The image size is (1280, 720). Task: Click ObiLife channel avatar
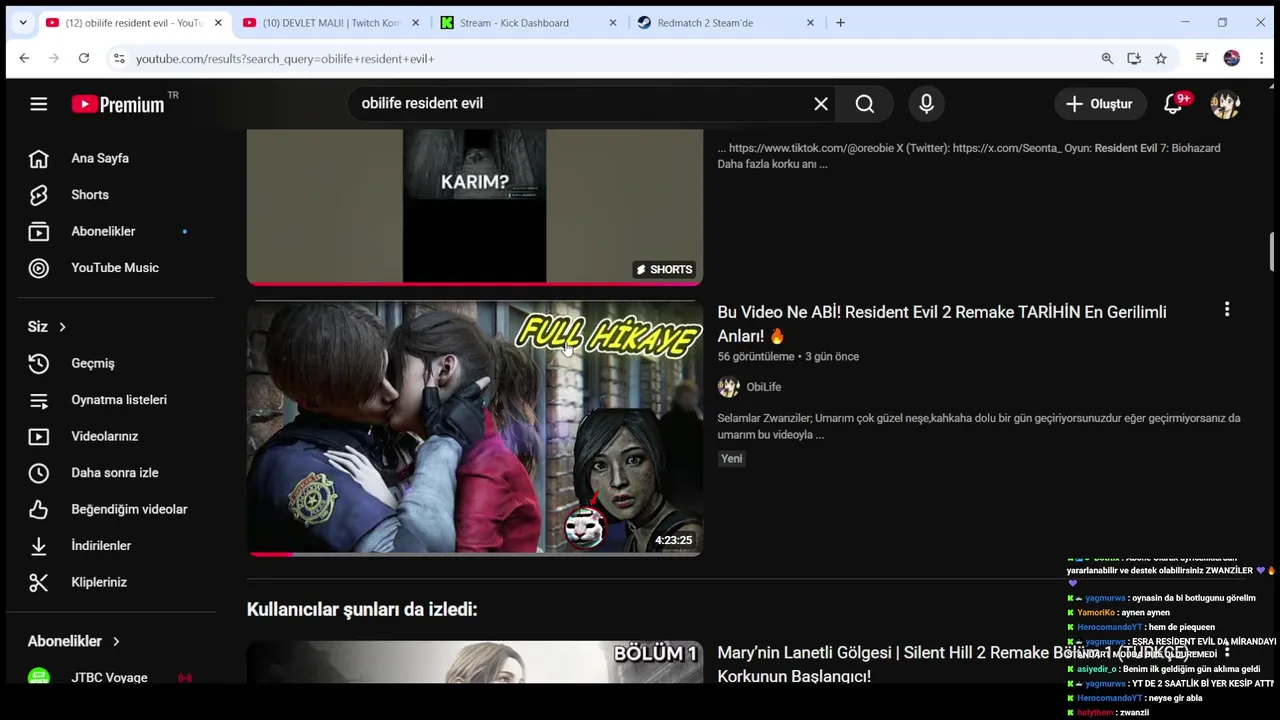point(728,387)
